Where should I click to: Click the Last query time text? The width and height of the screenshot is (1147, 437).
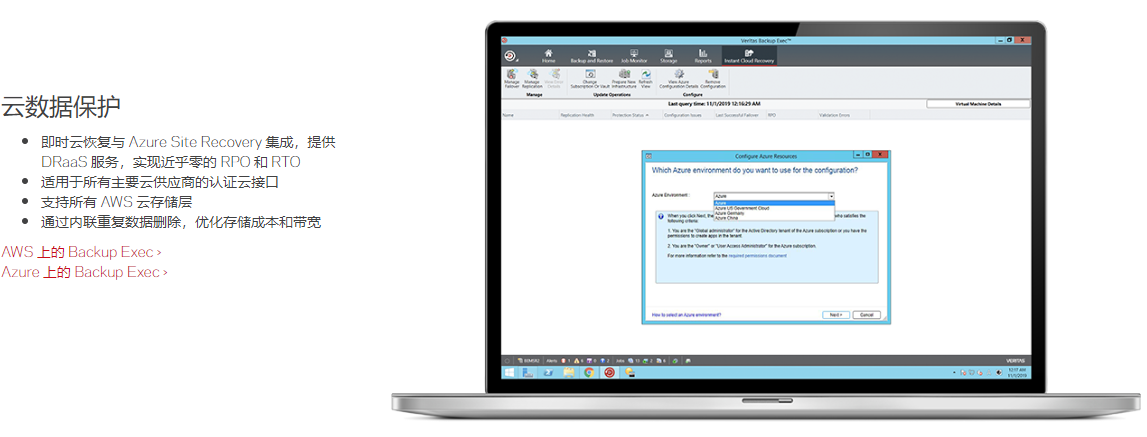coord(714,104)
